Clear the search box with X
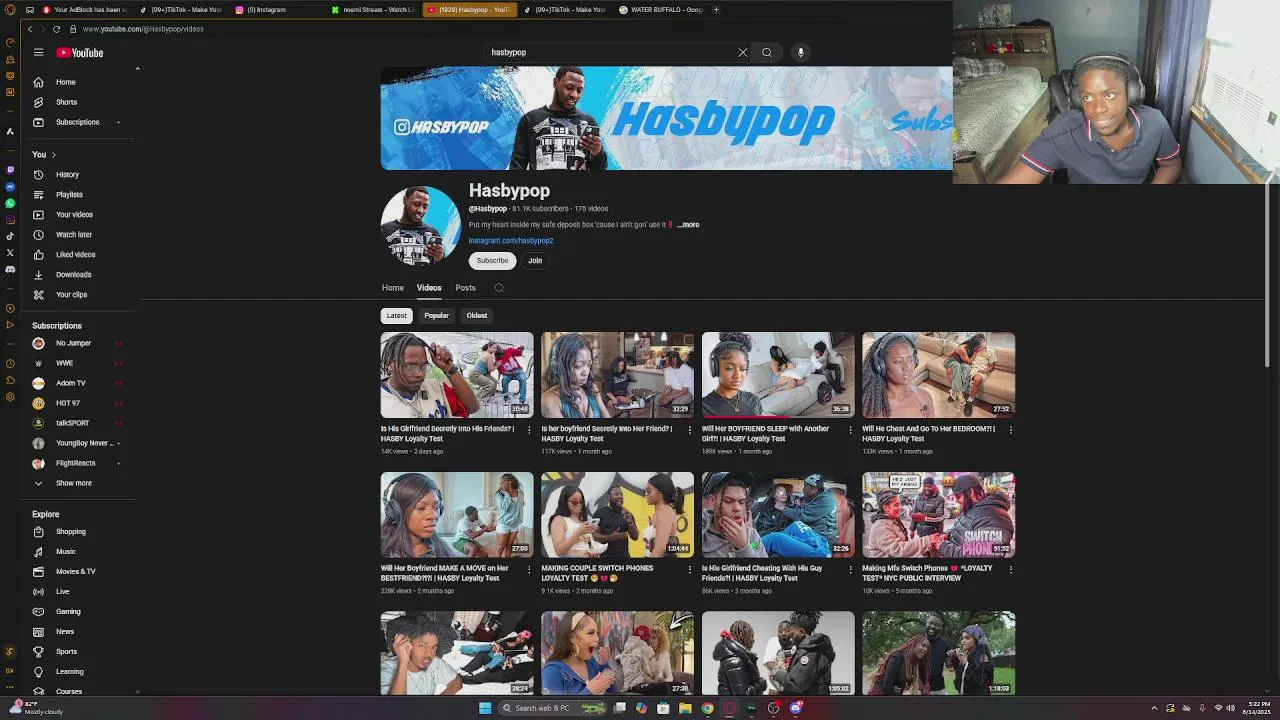Screen dimensions: 1280x720 pyautogui.click(x=743, y=52)
